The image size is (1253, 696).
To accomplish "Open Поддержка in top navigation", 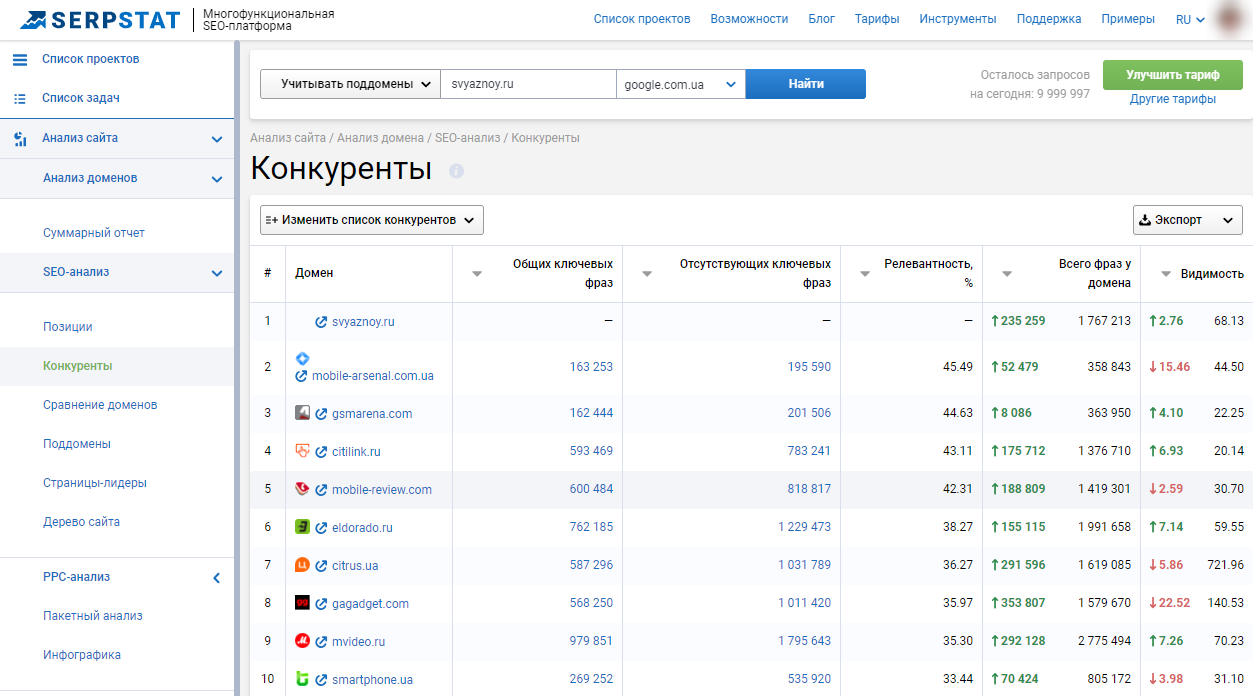I will pos(1049,19).
